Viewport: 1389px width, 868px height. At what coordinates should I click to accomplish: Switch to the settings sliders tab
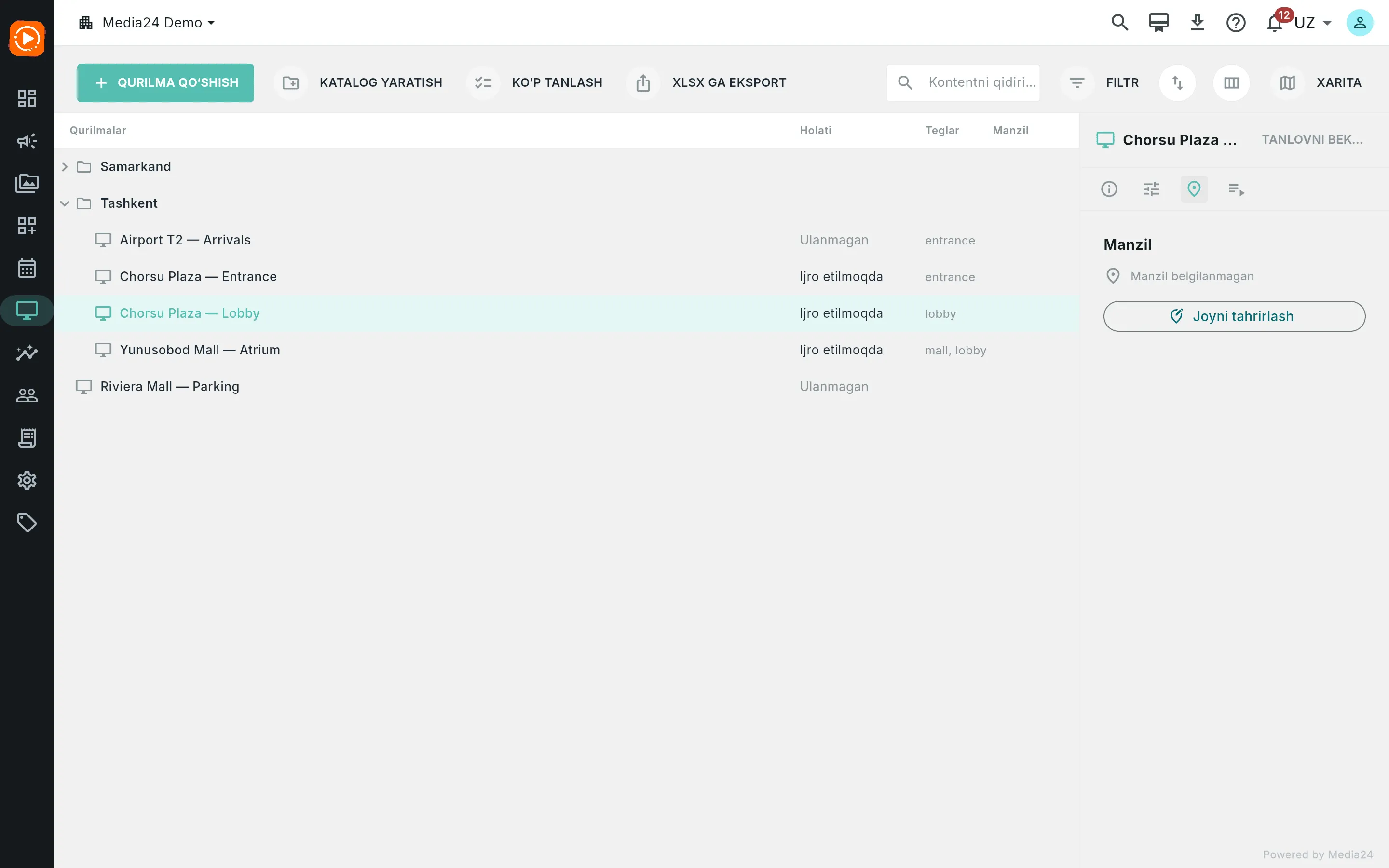(1151, 189)
